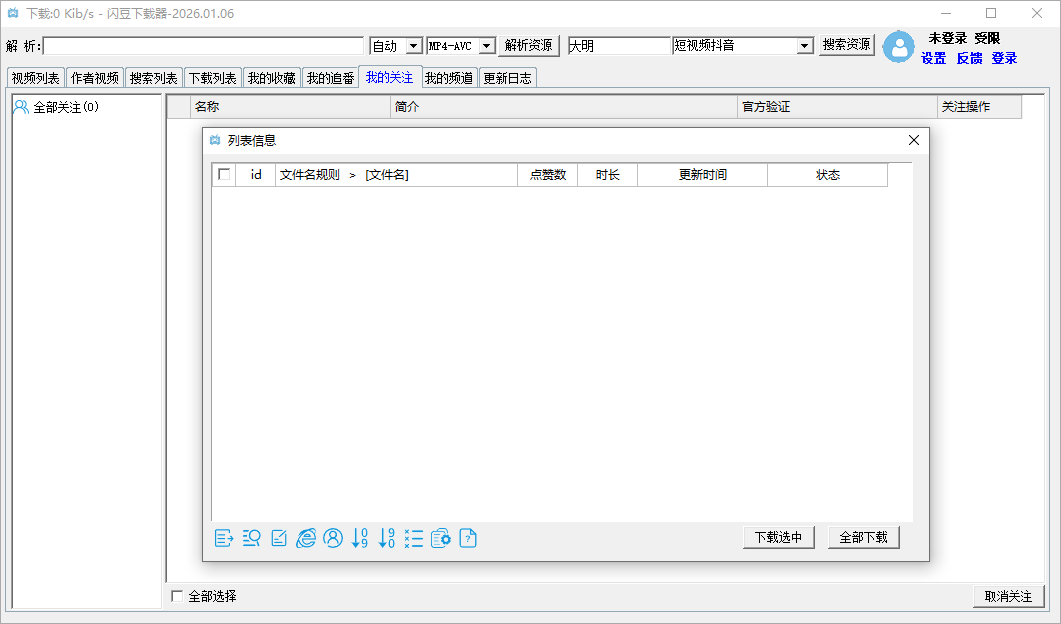Open the MP4-AVC format dropdown
The width and height of the screenshot is (1061, 624).
pos(486,46)
